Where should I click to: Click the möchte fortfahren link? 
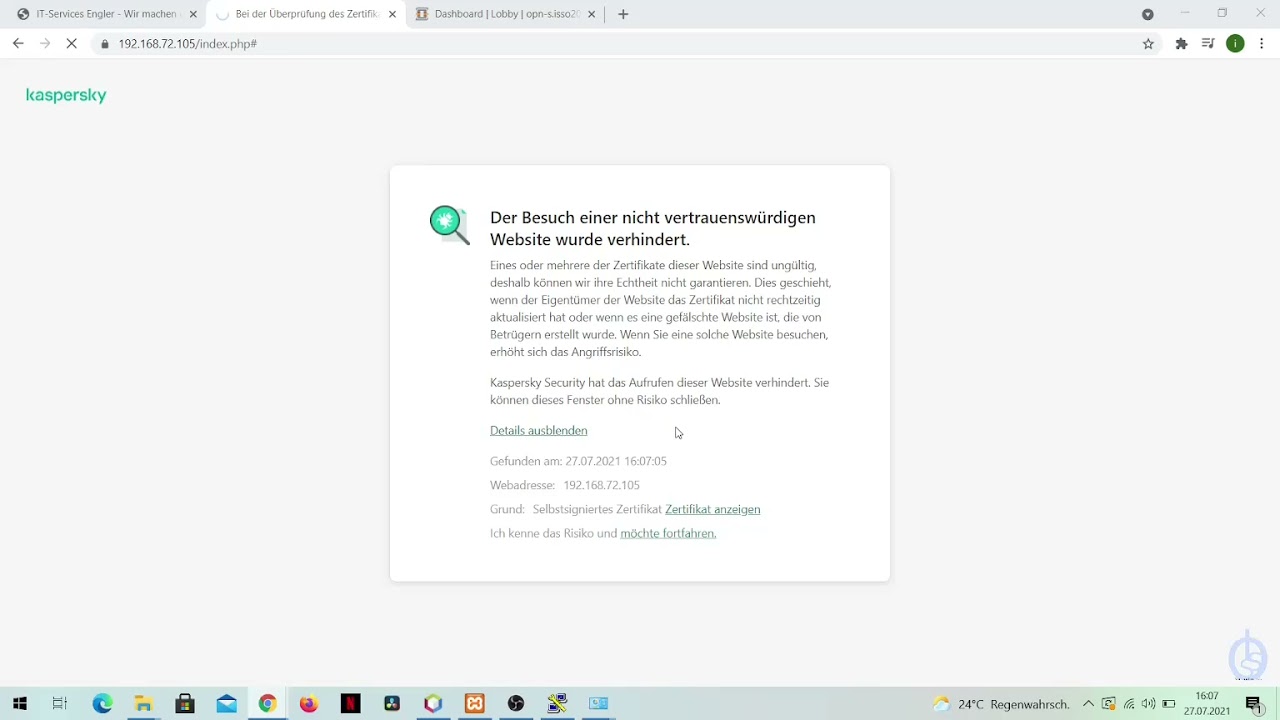pyautogui.click(x=668, y=533)
